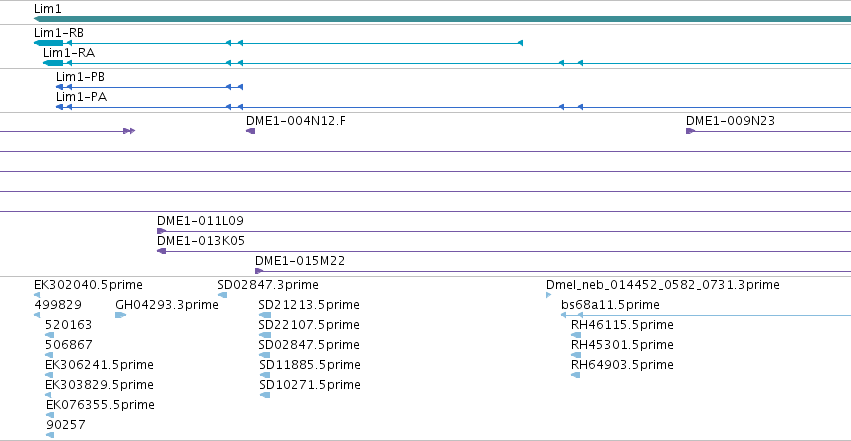
Task: Select the SD10271.5prime label
Action: pyautogui.click(x=310, y=385)
